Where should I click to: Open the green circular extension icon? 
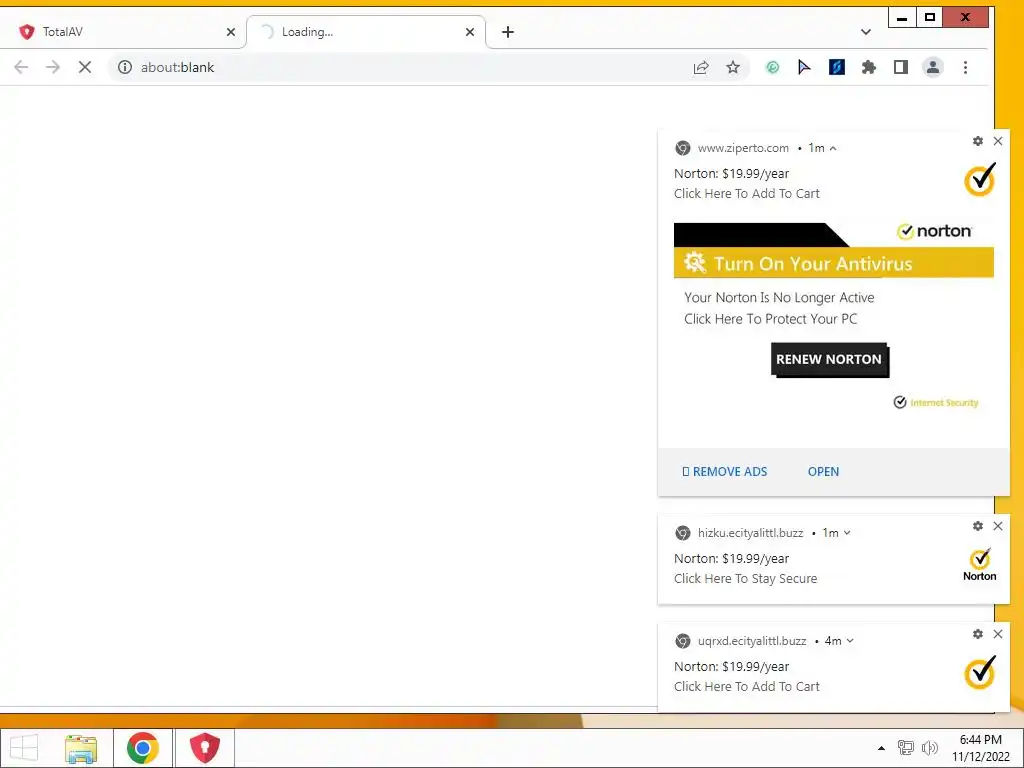pyautogui.click(x=773, y=67)
